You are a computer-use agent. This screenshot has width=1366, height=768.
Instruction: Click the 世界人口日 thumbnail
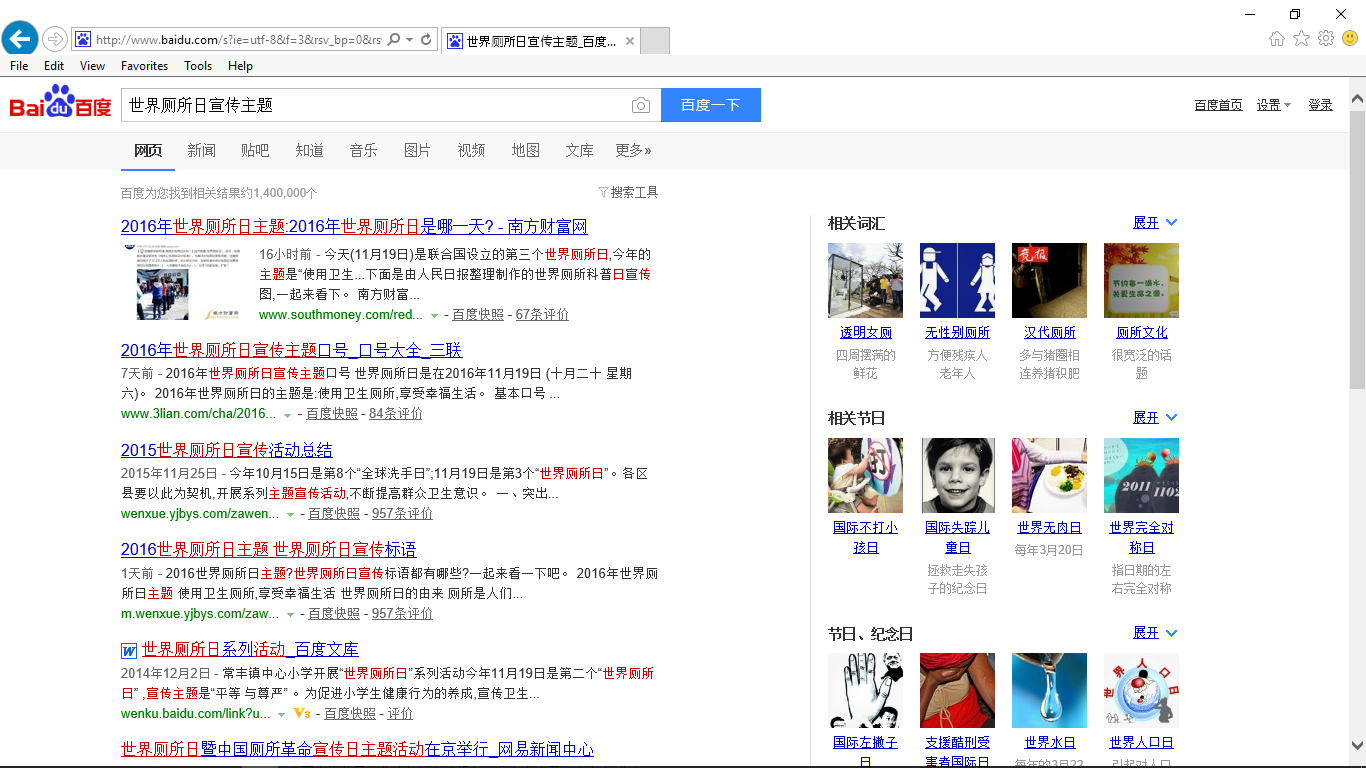pos(1141,690)
